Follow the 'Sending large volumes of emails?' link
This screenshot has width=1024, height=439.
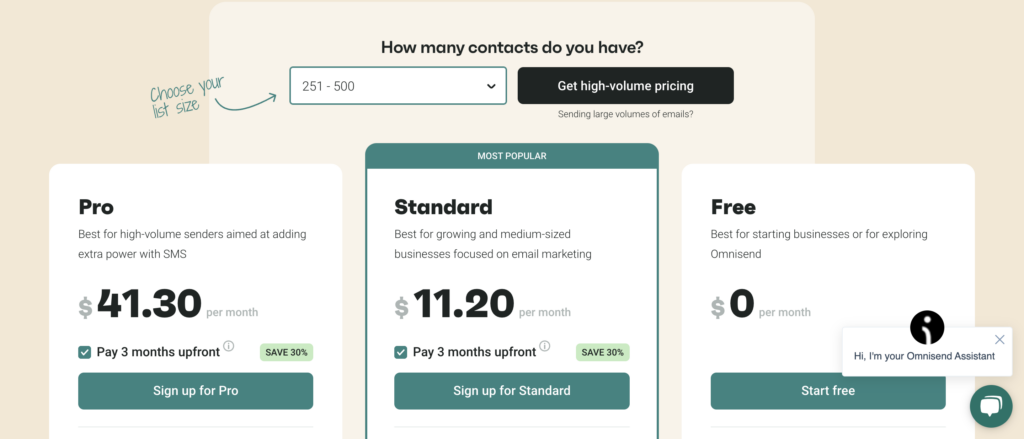[x=625, y=114]
